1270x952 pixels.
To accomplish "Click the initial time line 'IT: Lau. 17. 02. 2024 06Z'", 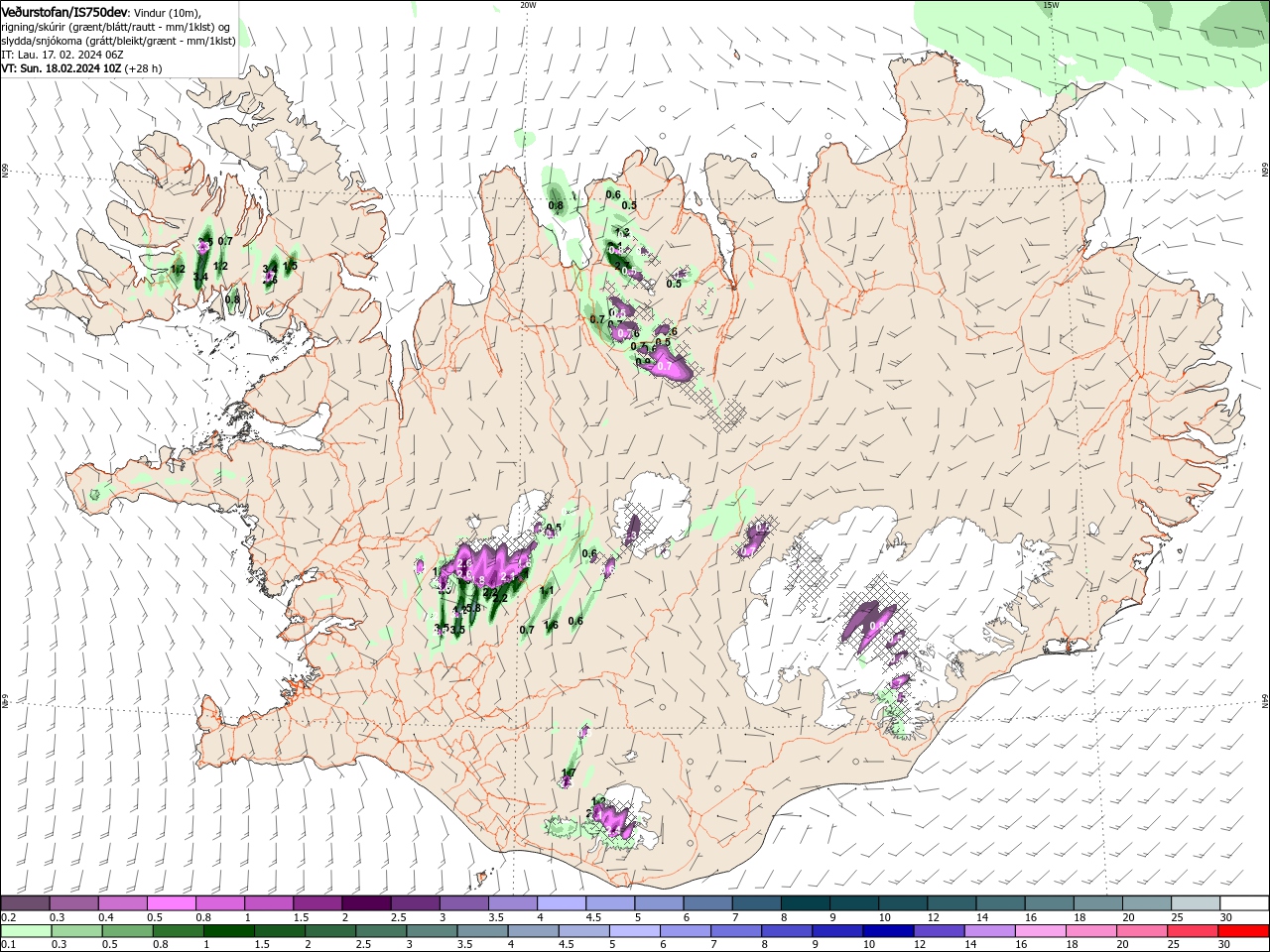I will click(62, 55).
